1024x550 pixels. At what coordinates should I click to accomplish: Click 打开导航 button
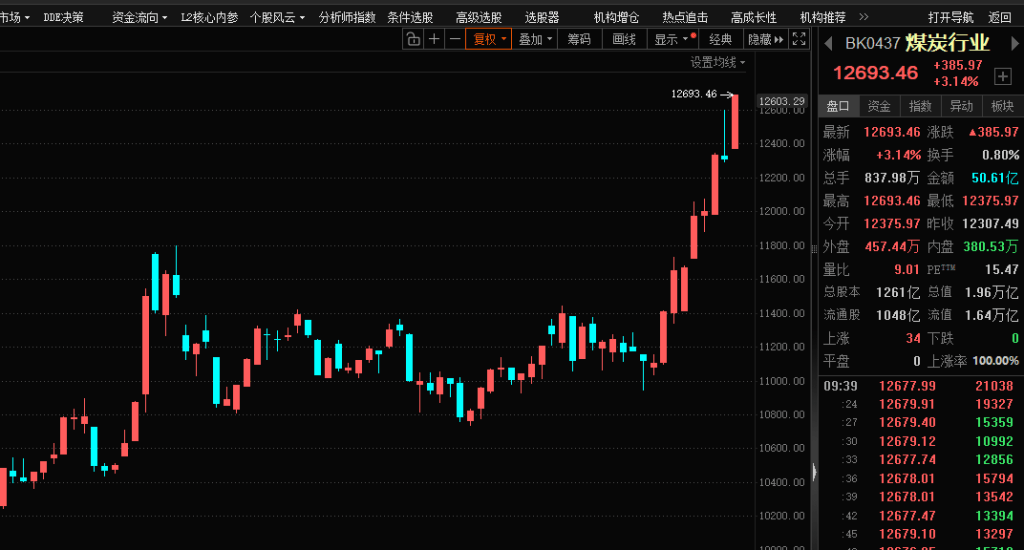coord(950,17)
